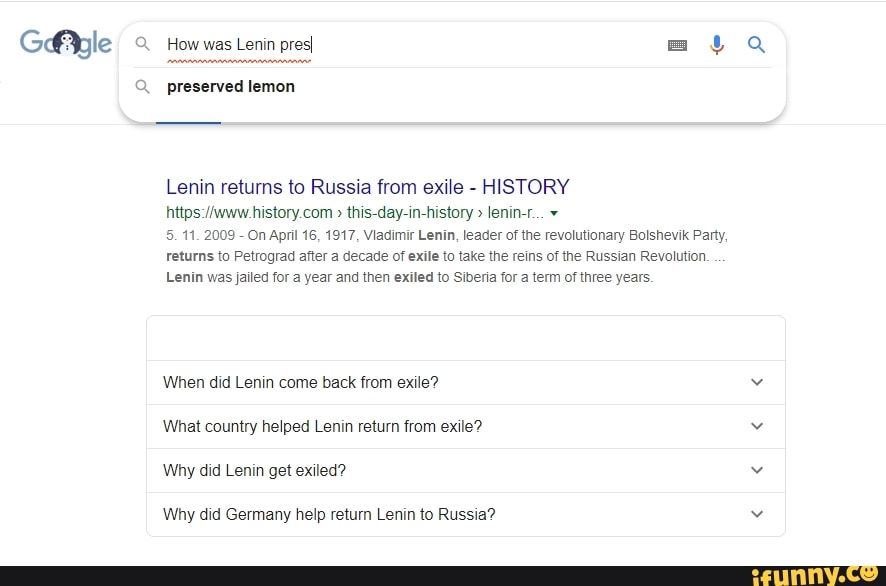Open 'Lenin returns to Russia from exile - HISTORY'
The height and width of the screenshot is (586, 886).
[367, 187]
